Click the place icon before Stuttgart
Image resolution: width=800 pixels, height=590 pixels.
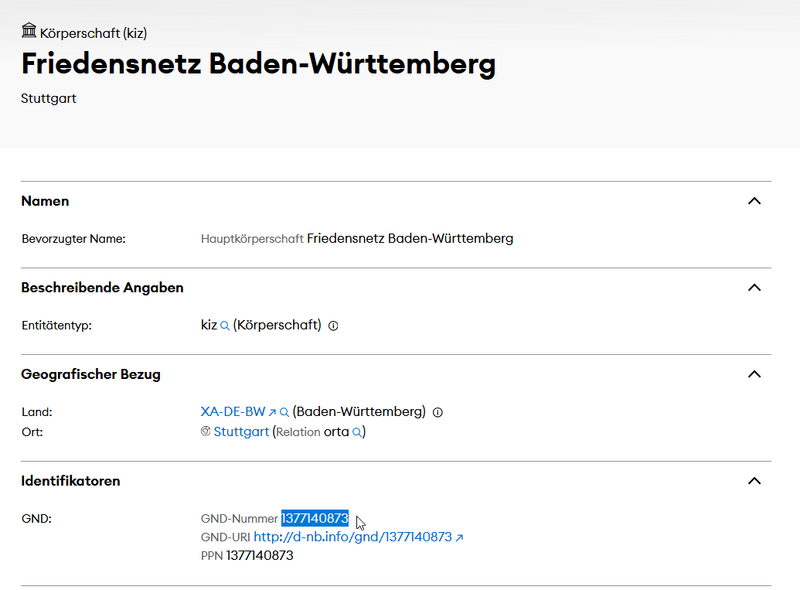tap(206, 431)
